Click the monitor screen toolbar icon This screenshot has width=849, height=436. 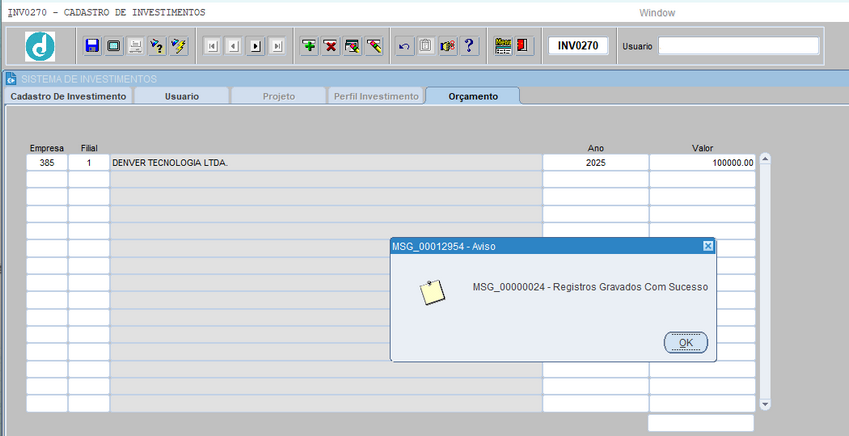[113, 46]
